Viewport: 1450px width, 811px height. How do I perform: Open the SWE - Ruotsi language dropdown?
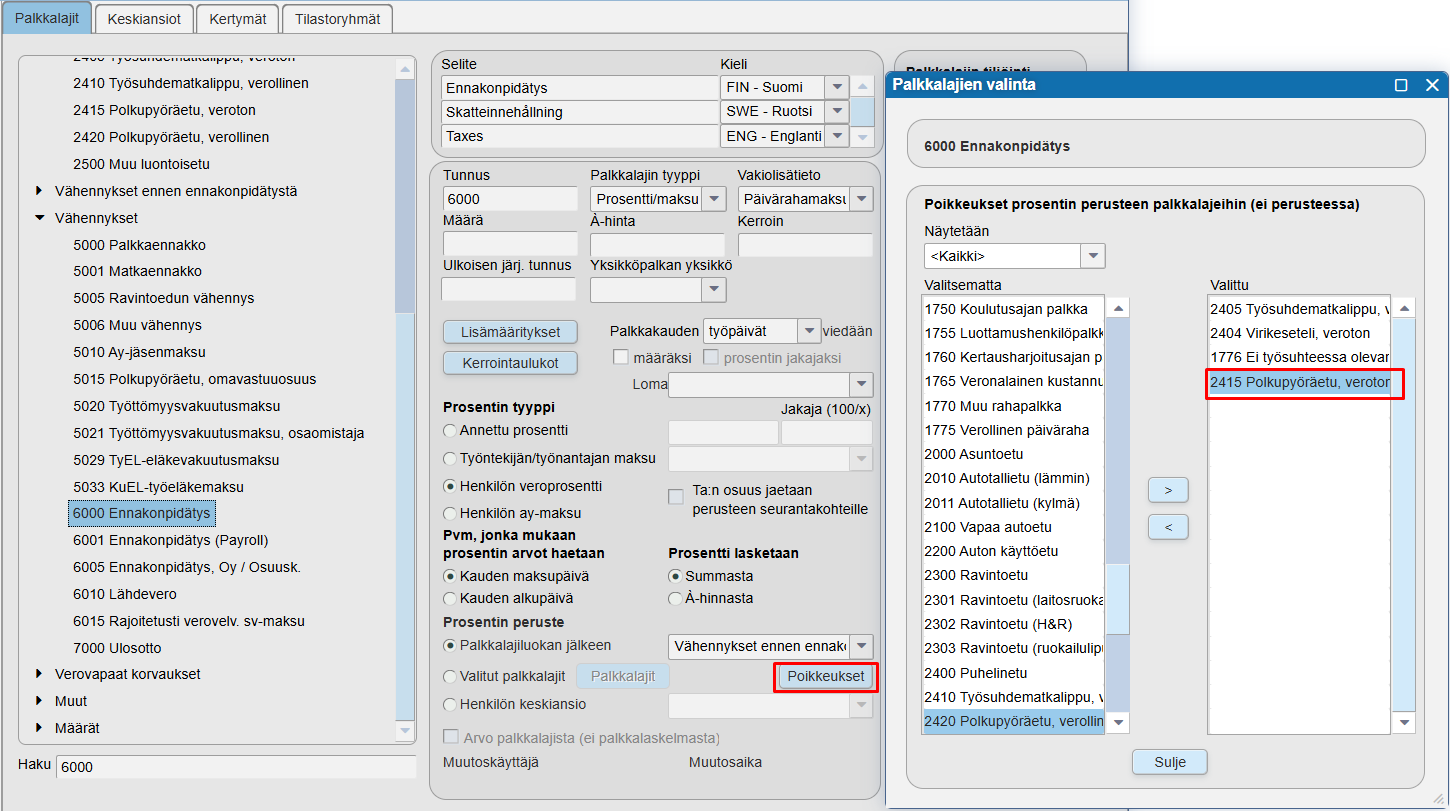[x=837, y=111]
